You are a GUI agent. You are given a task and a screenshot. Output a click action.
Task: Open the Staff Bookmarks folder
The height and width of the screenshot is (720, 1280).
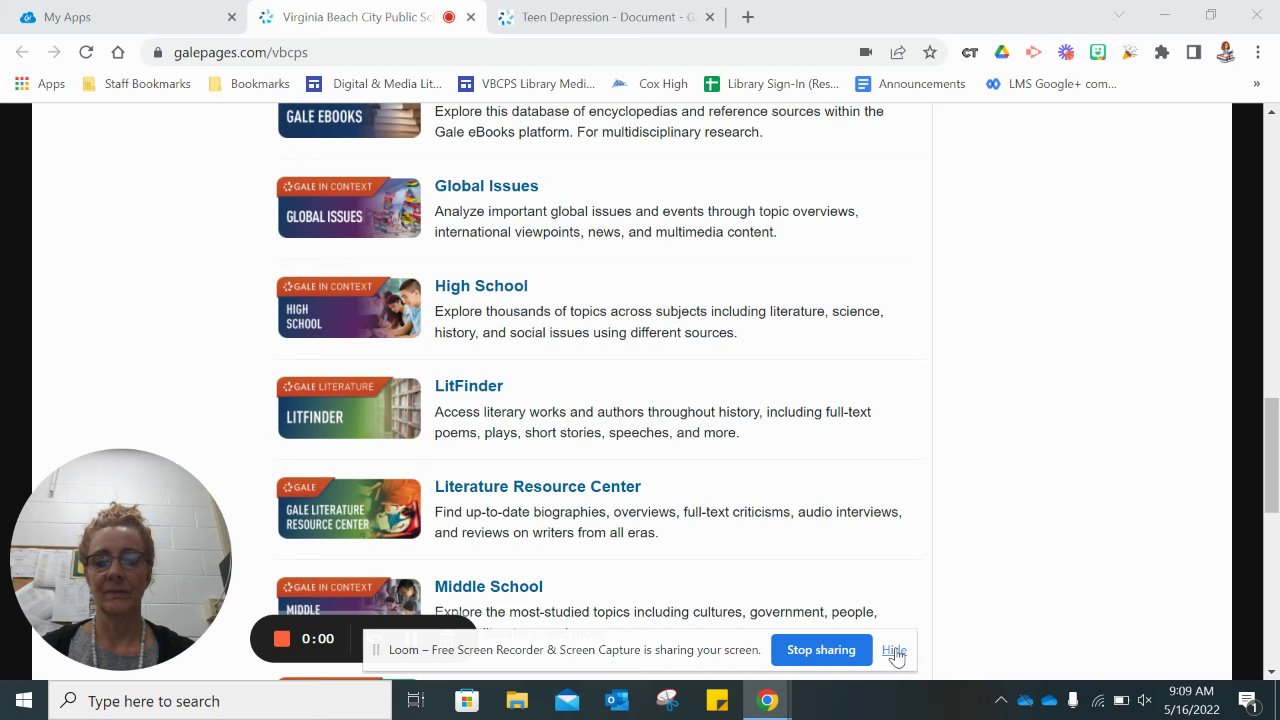[136, 84]
